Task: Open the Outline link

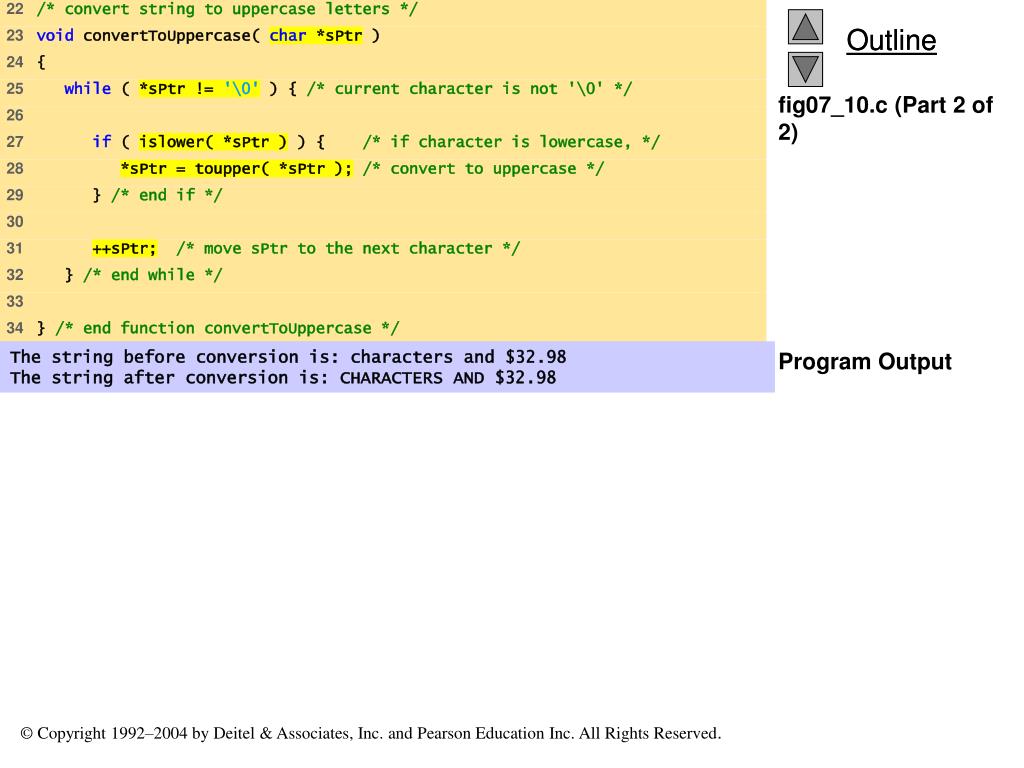Action: pyautogui.click(x=891, y=40)
